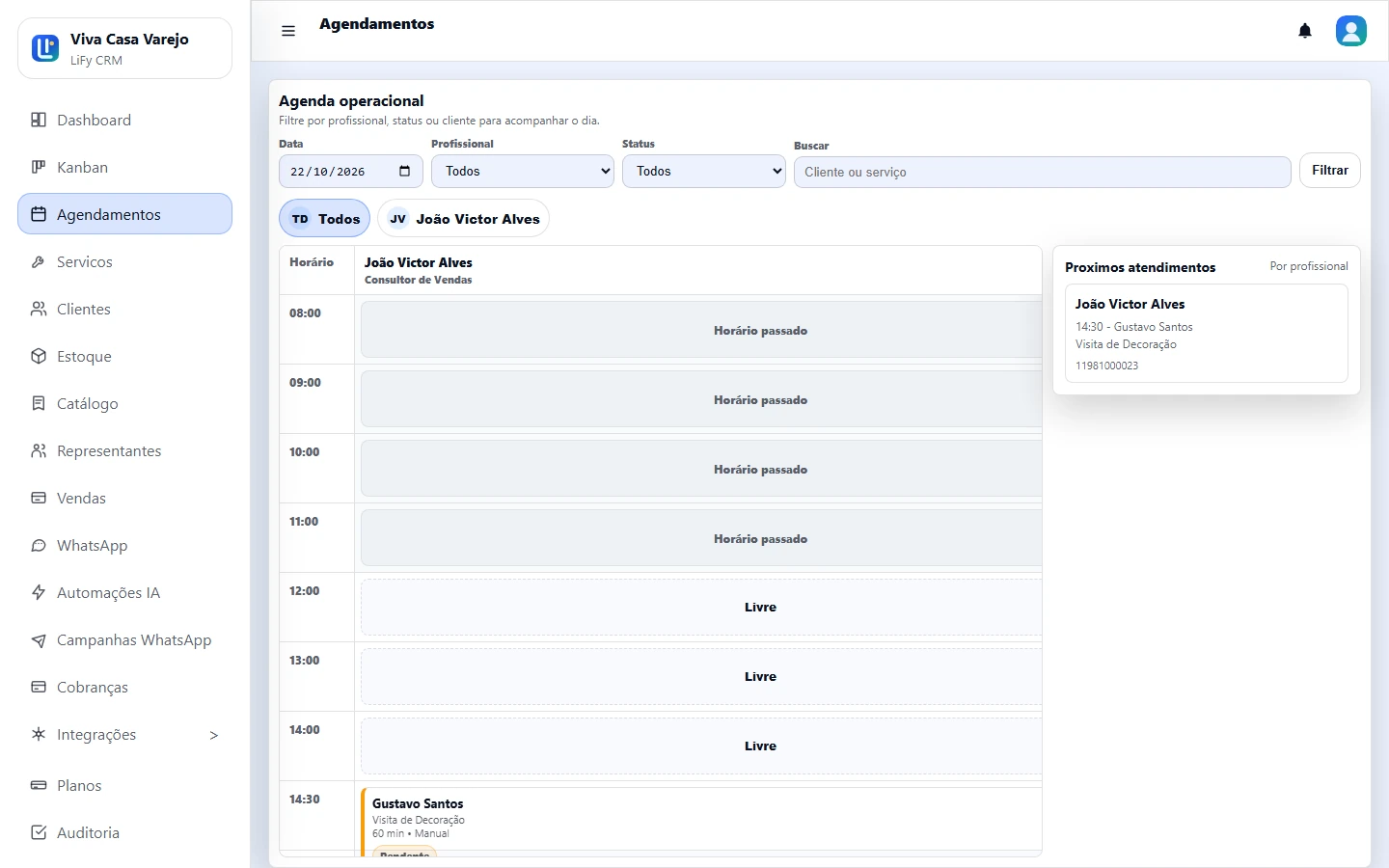This screenshot has height=868, width=1389.
Task: Open the Gustavo Santos 14:30 appointment
Action: (701, 822)
